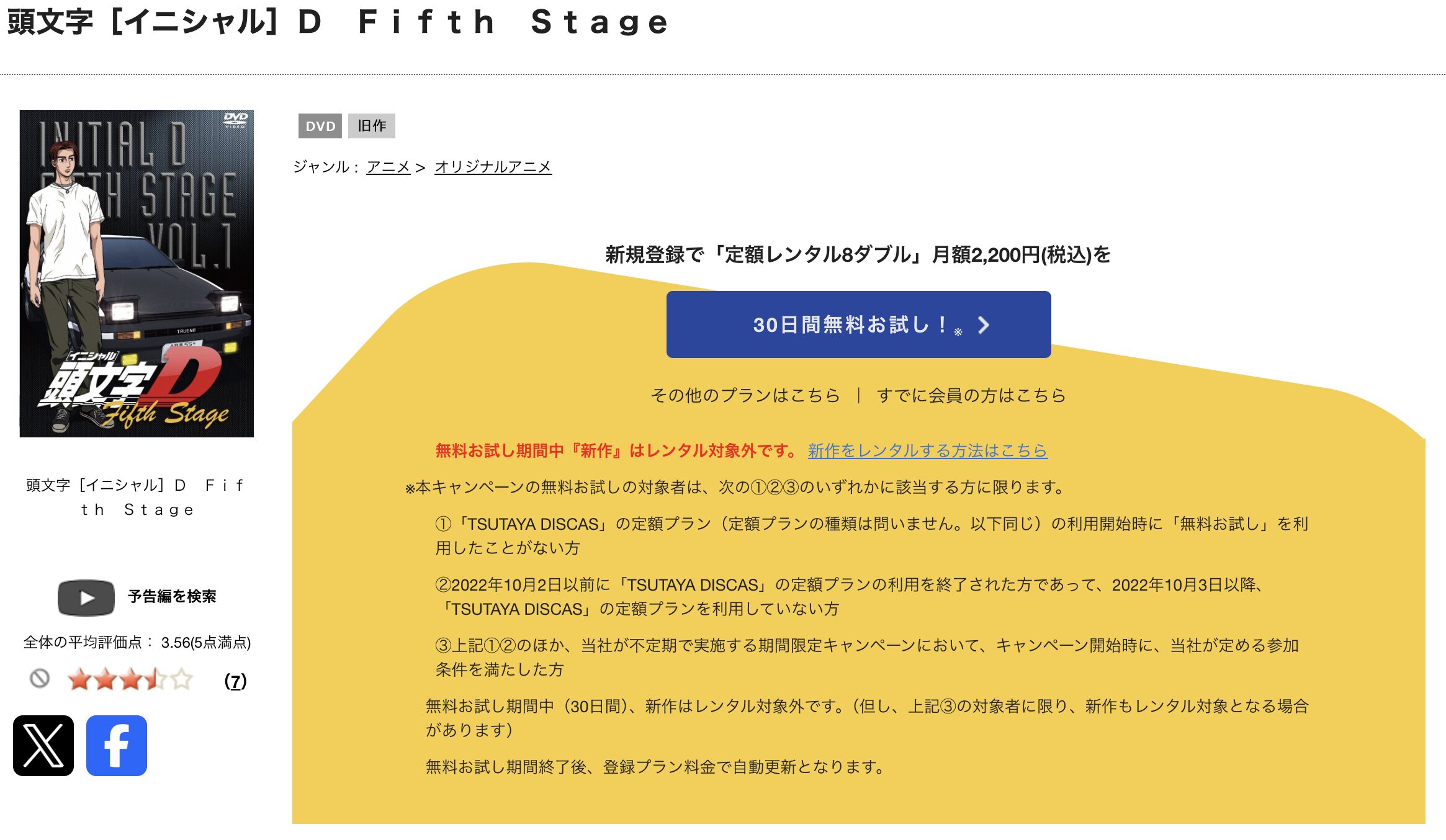
Task: Rate the title with fifth star
Action: click(x=181, y=680)
